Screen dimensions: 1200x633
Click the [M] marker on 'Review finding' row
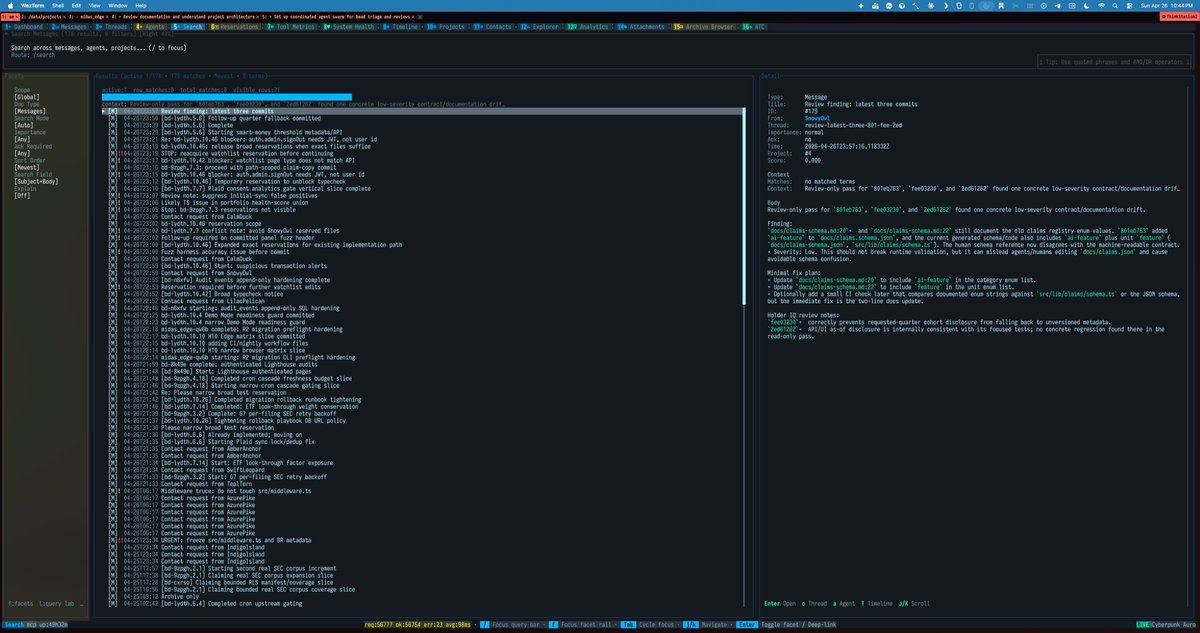[x=113, y=111]
